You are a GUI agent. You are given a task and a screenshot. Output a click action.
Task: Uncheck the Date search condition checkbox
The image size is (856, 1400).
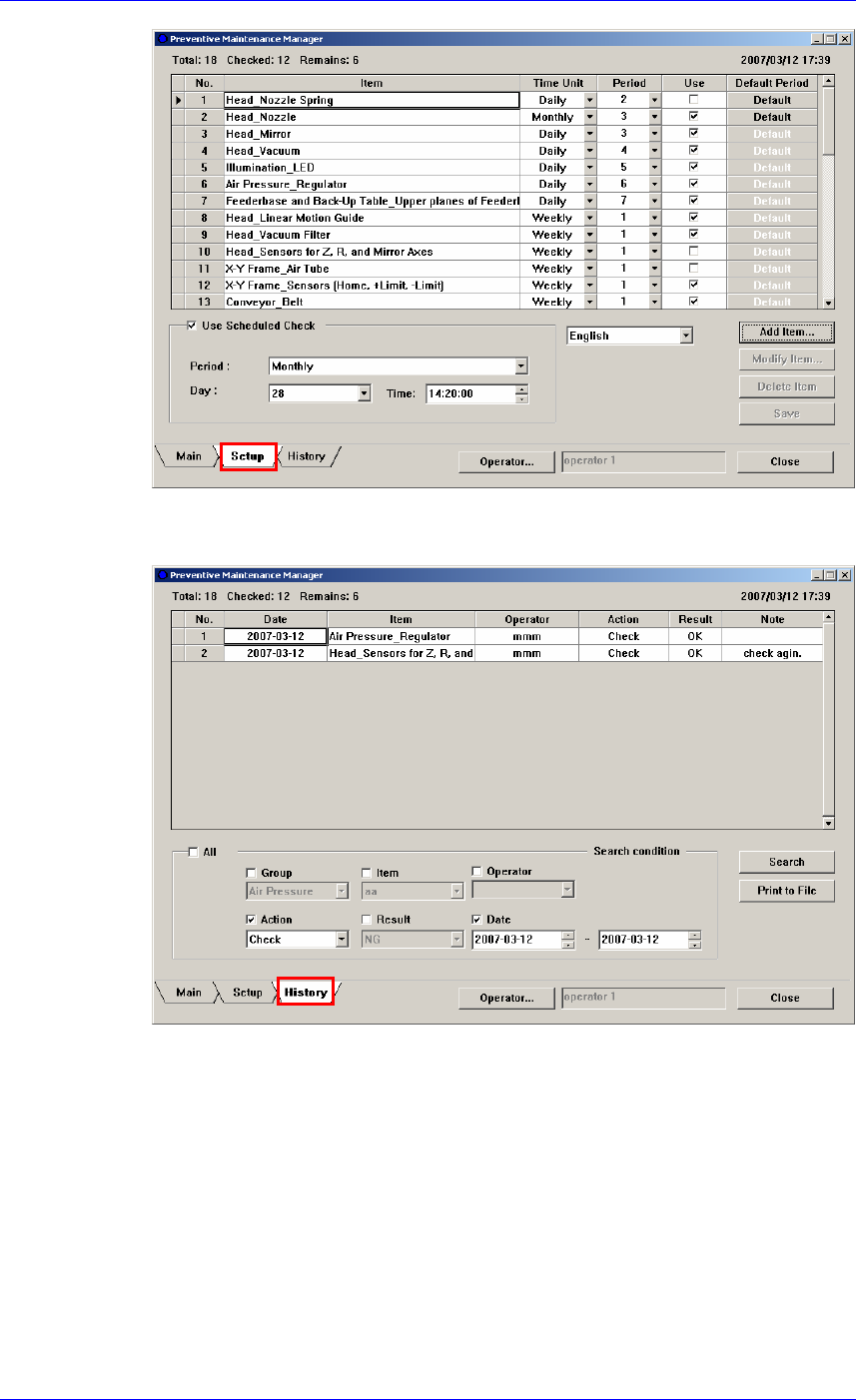476,920
